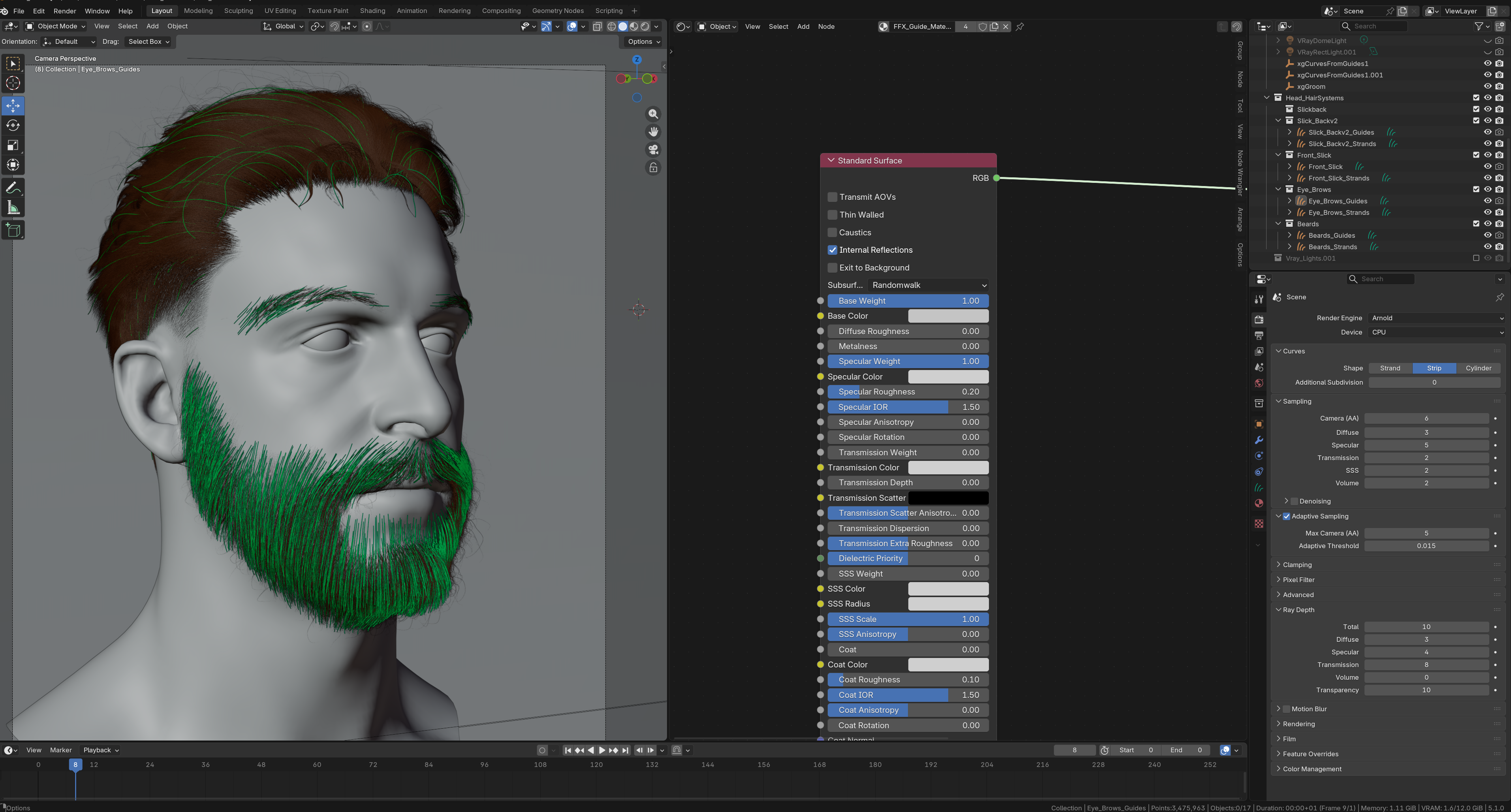Open the Modifiers wrench properties tab

coord(1259,440)
